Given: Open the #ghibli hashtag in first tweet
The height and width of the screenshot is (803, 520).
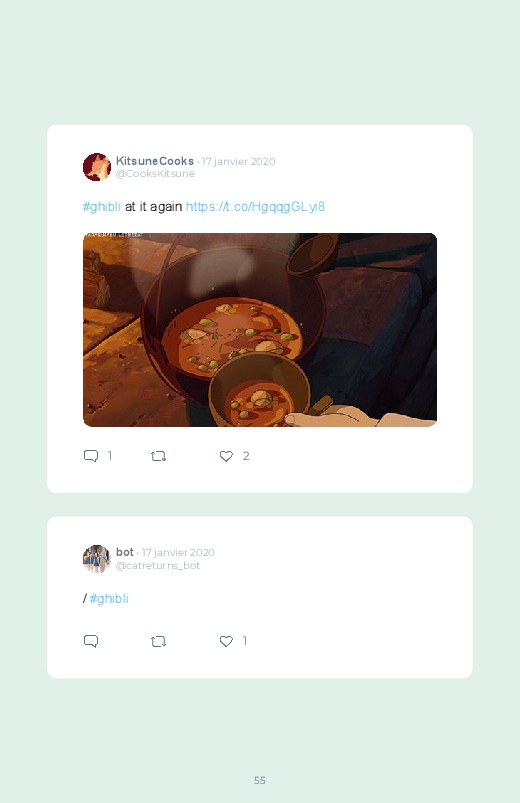Looking at the screenshot, I should (x=101, y=206).
